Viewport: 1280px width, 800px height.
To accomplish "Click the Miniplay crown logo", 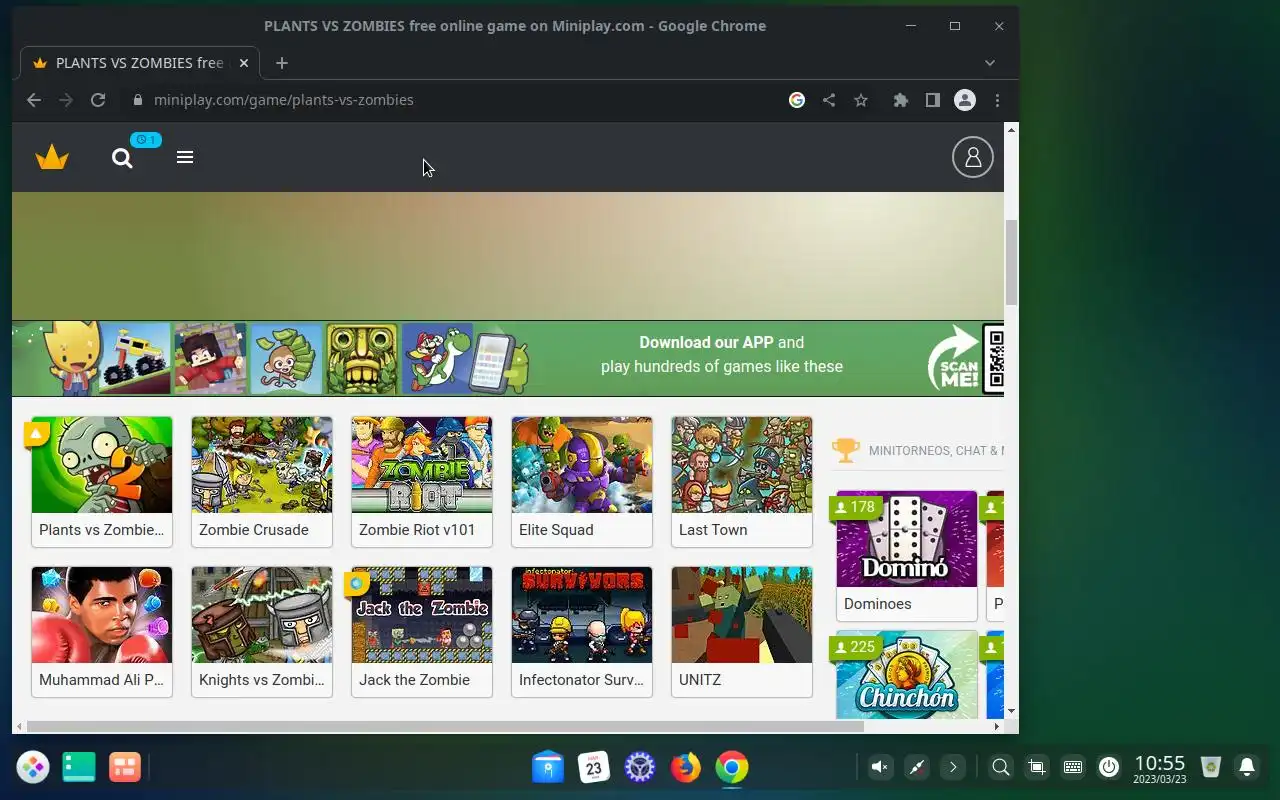I will tap(52, 158).
